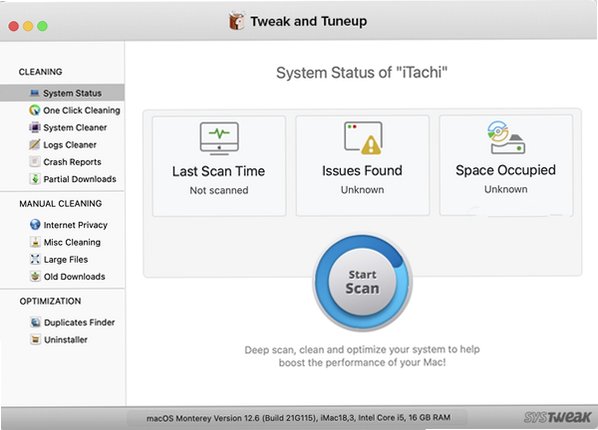The width and height of the screenshot is (598, 430).
Task: Click the System Status of "iTachi" heading
Action: point(362,72)
